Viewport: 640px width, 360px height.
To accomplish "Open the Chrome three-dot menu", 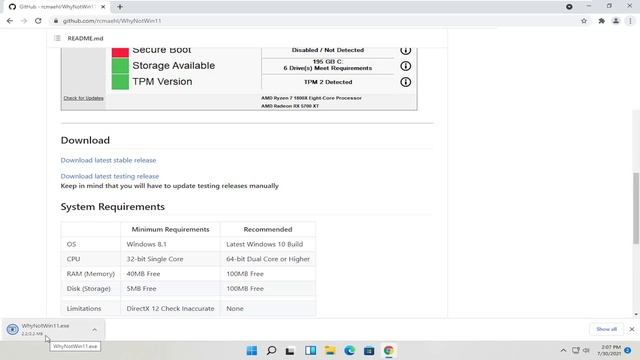I will pos(630,21).
